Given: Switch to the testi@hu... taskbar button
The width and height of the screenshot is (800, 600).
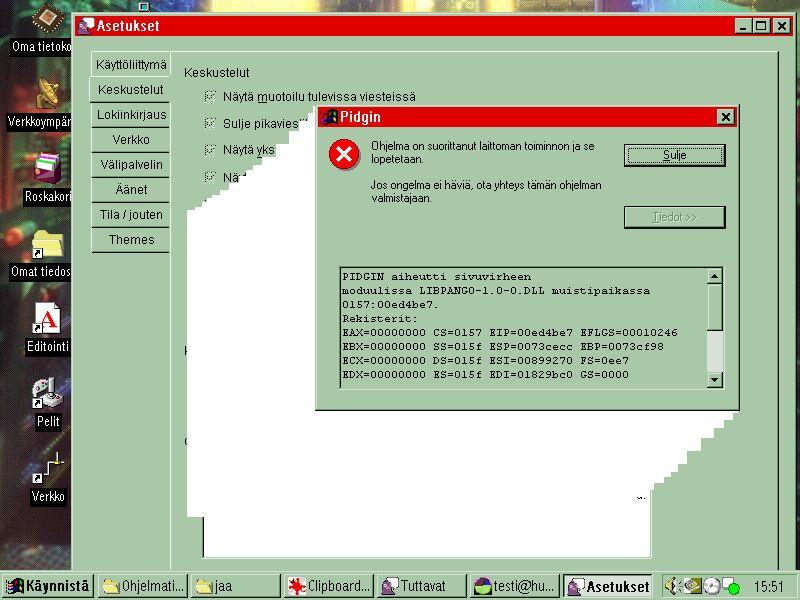Looking at the screenshot, I should point(514,586).
